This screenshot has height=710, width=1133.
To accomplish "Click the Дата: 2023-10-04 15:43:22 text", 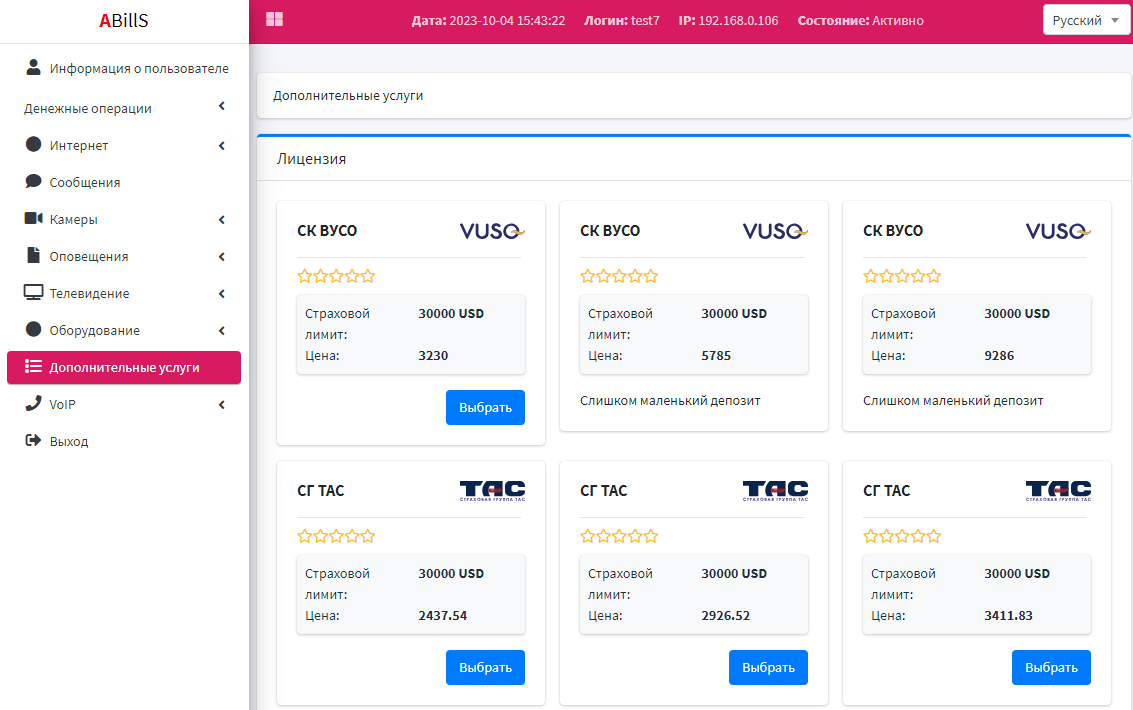I will (x=488, y=20).
